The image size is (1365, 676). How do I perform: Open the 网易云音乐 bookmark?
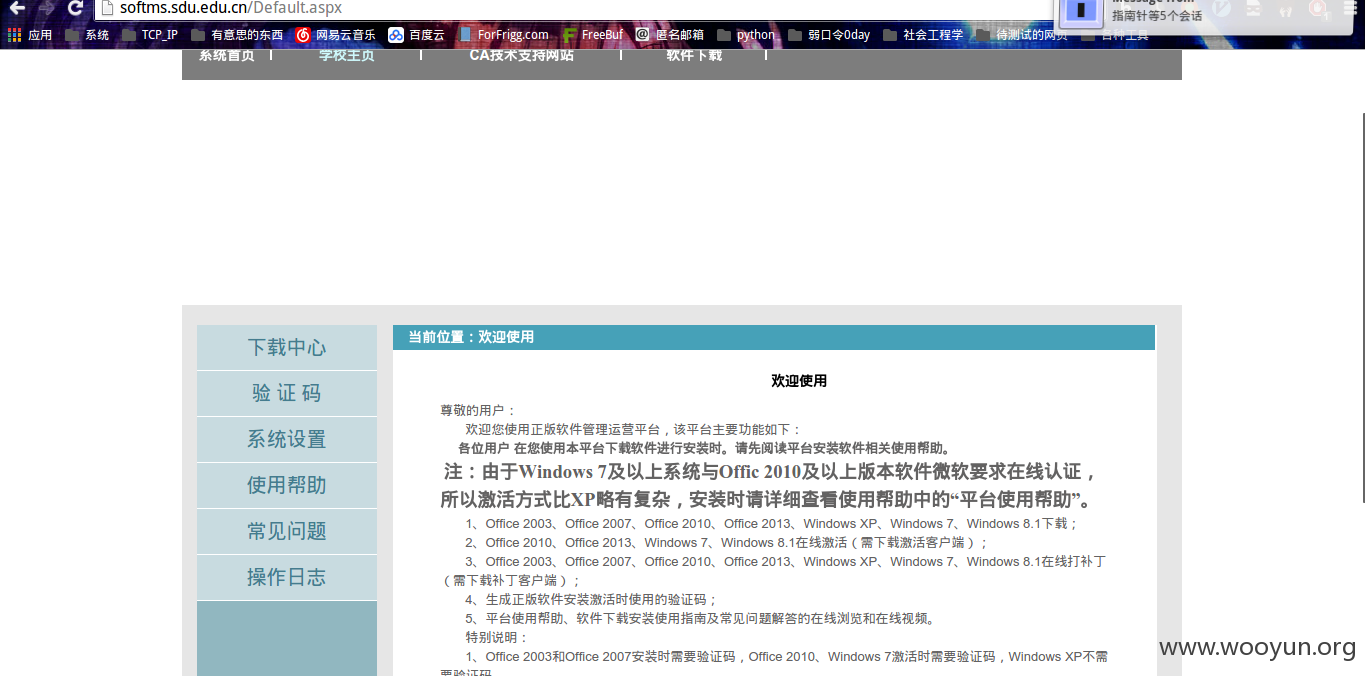coord(335,35)
